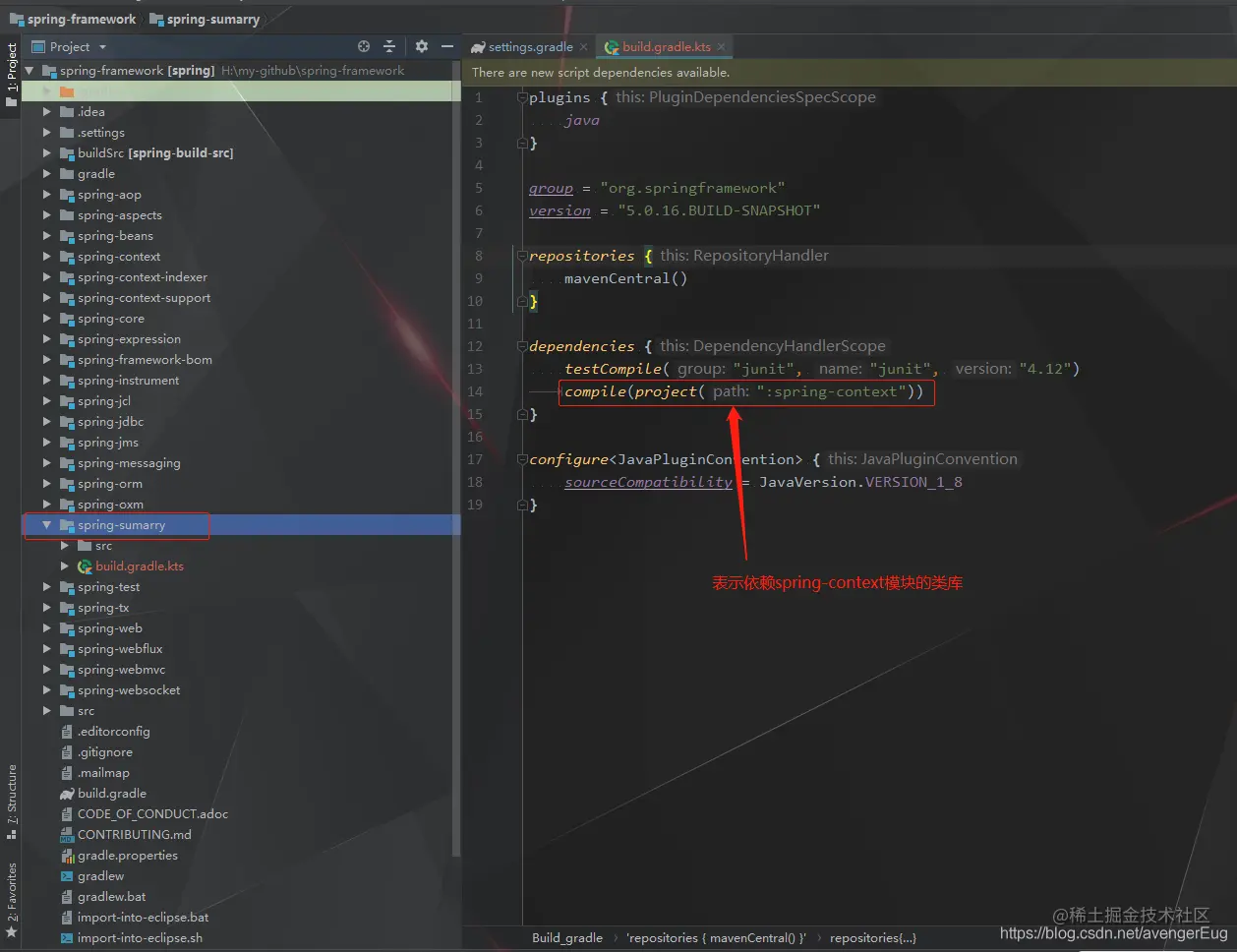The height and width of the screenshot is (952, 1237).
Task: Click mavenCentral() call on line 9
Action: [626, 278]
